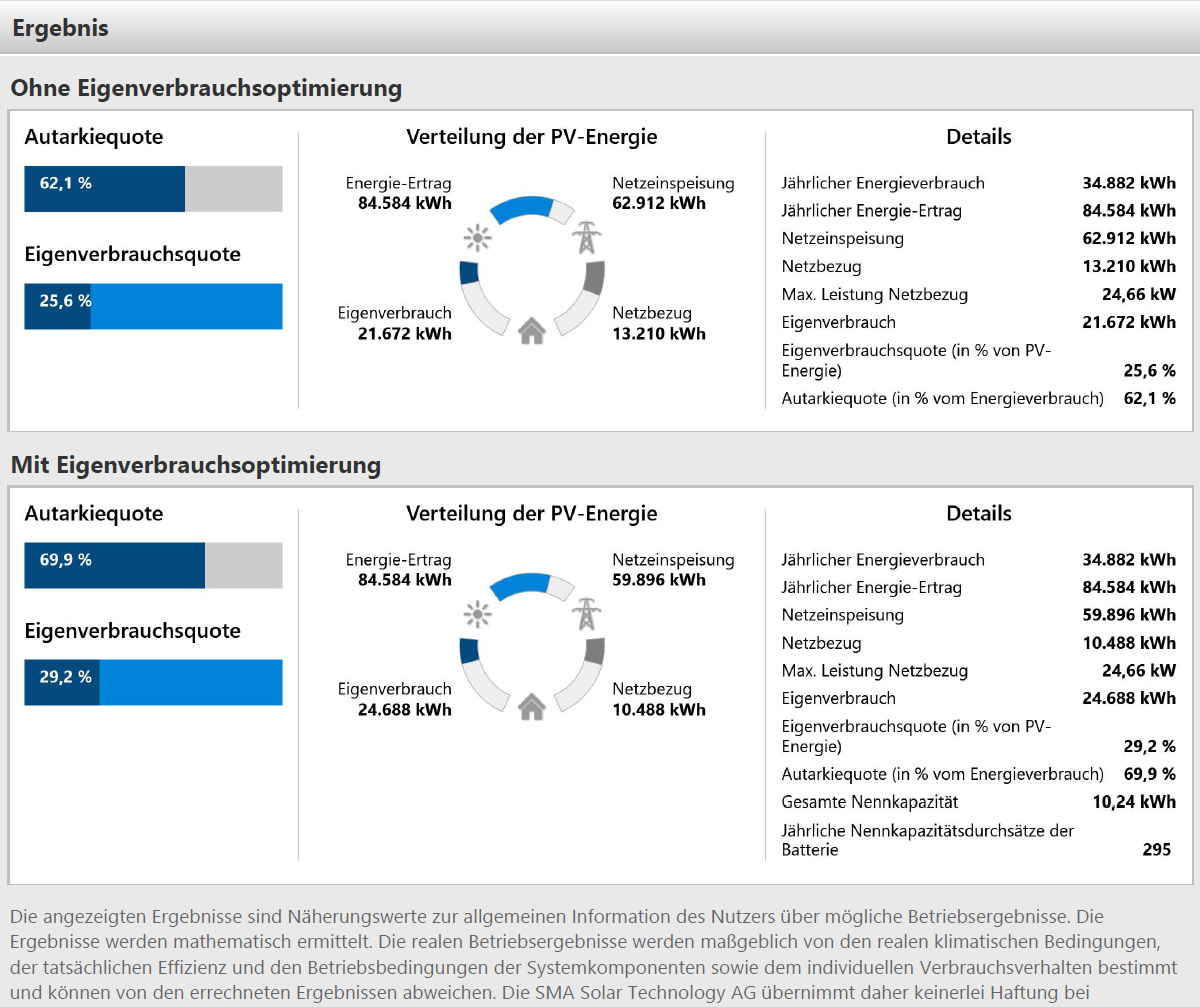The height and width of the screenshot is (1007, 1200).
Task: Click the Autarkiequote bar showing 62,1 %
Action: pos(153,189)
